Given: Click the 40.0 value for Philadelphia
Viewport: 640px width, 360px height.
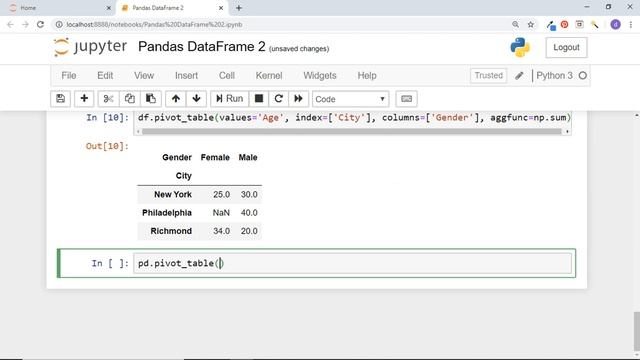Looking at the screenshot, I should (249, 213).
